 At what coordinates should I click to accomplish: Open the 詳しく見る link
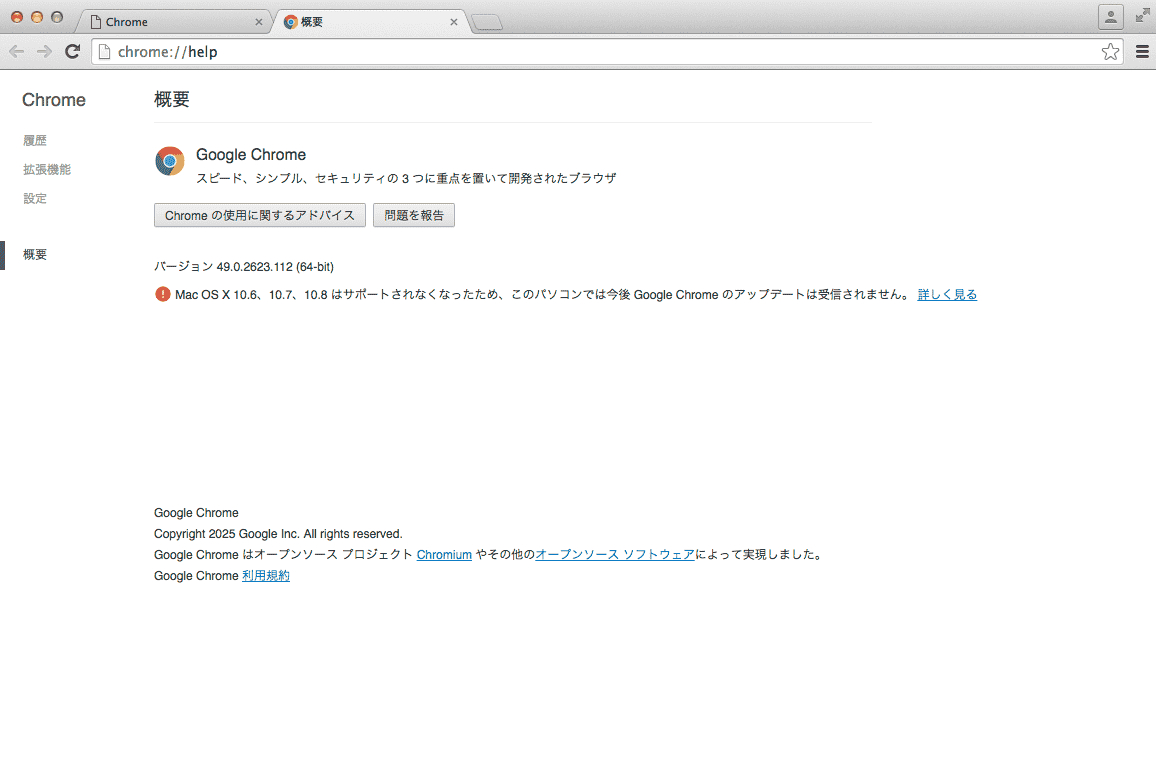pos(947,294)
